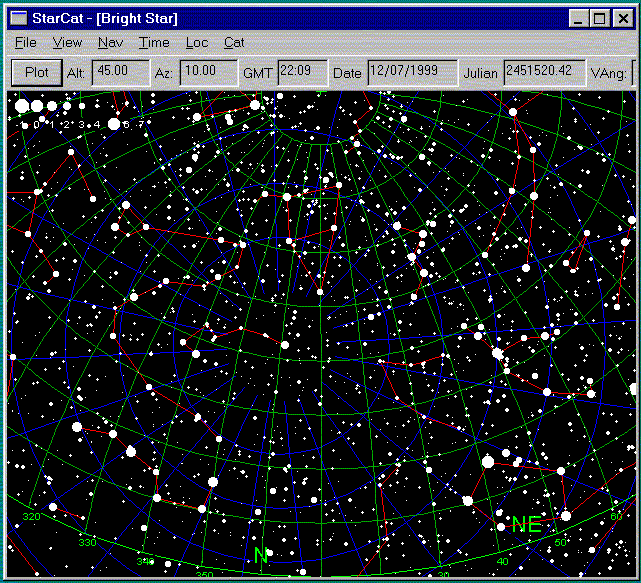Image resolution: width=641 pixels, height=583 pixels.
Task: Click the StarCat window system menu icon
Action: coord(19,18)
